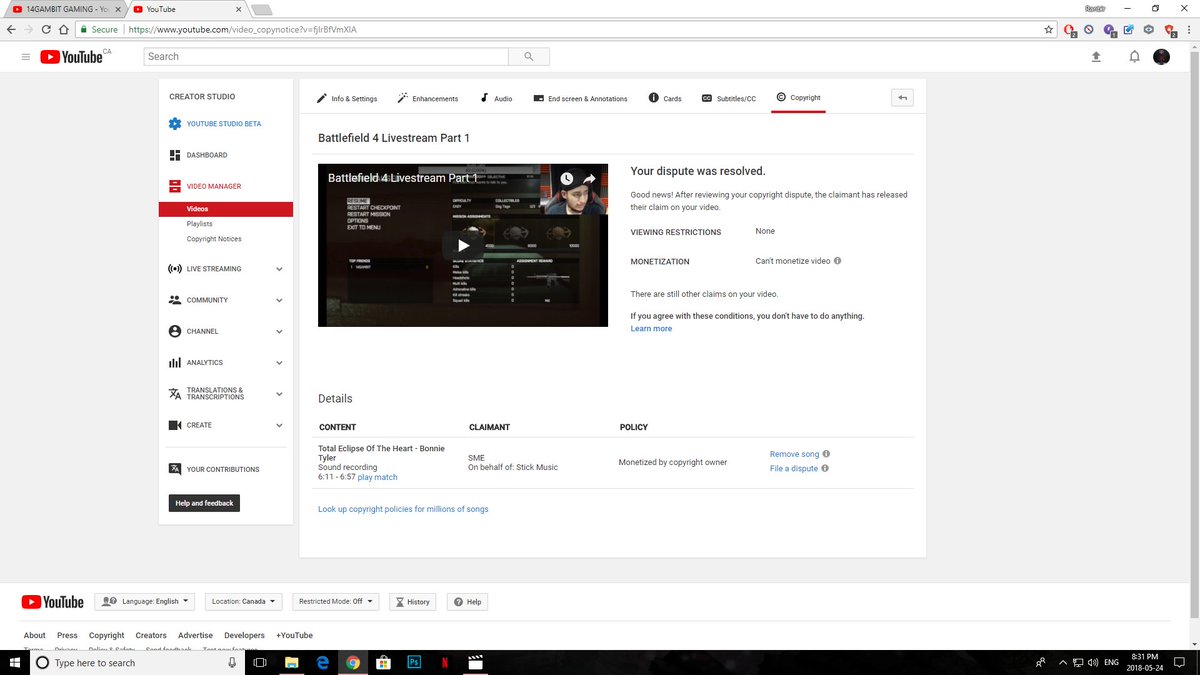
Task: Open Playlists in the sidebar
Action: tap(199, 224)
